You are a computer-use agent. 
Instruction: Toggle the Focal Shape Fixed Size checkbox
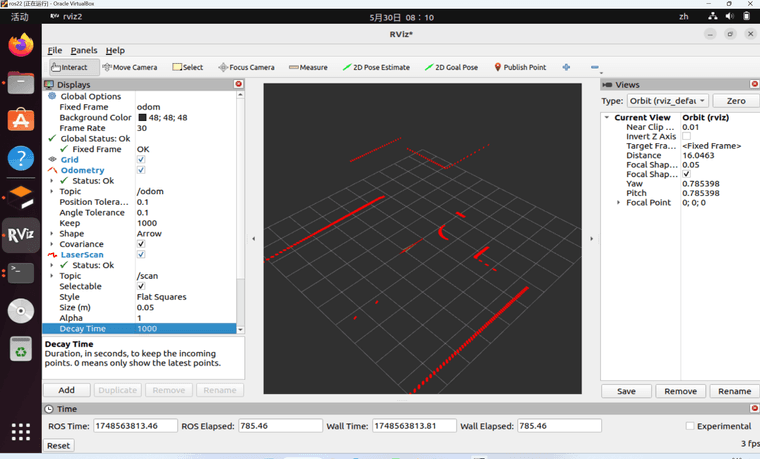[x=686, y=174]
